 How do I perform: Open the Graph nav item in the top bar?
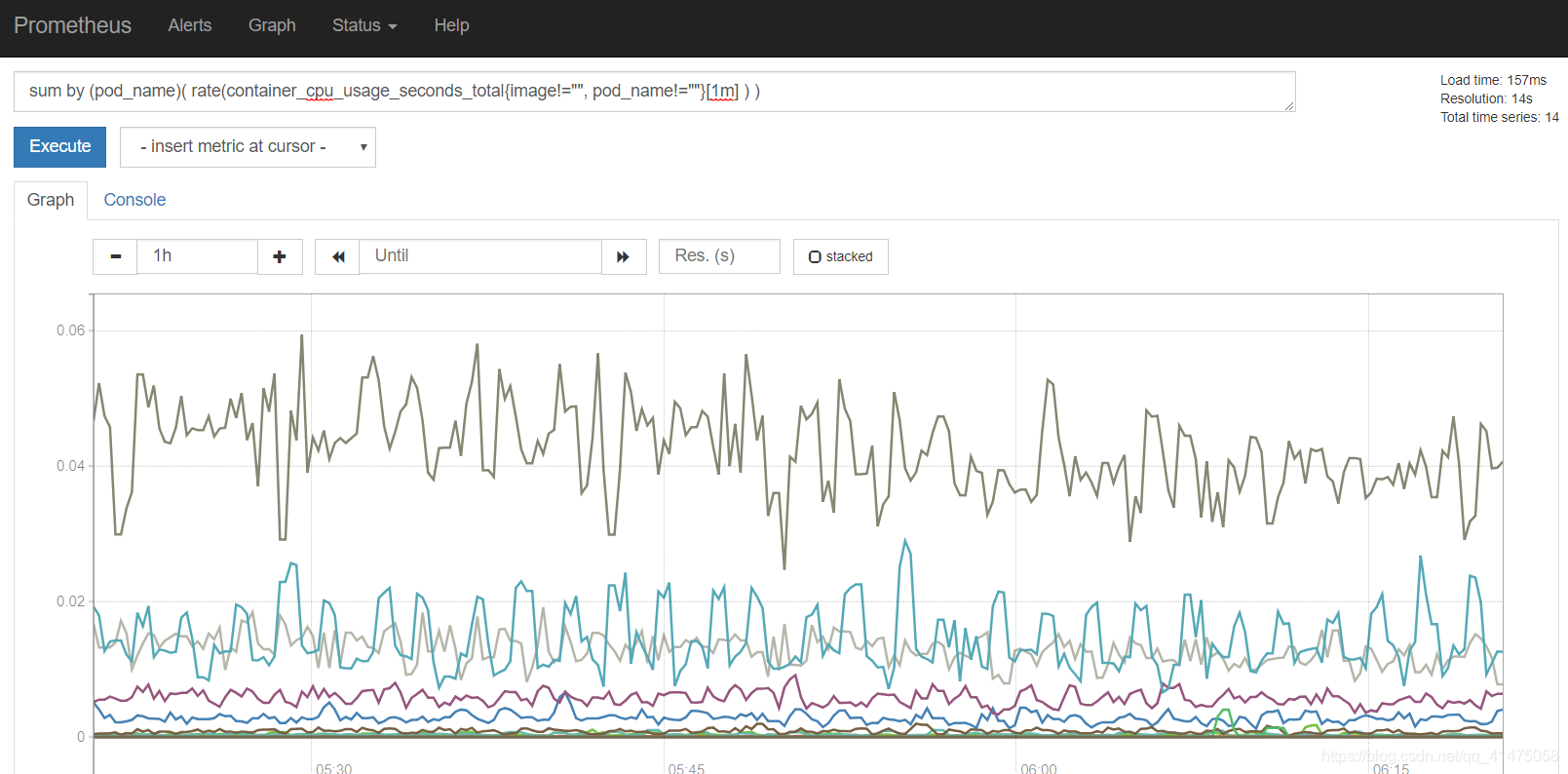272,25
